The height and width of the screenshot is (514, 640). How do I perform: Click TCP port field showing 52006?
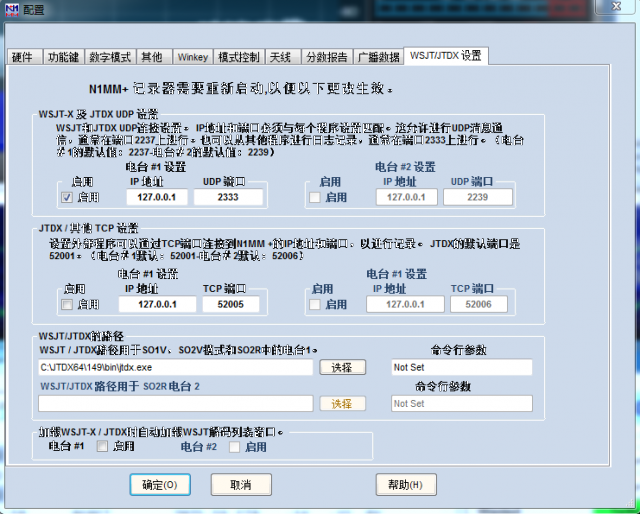coord(479,305)
